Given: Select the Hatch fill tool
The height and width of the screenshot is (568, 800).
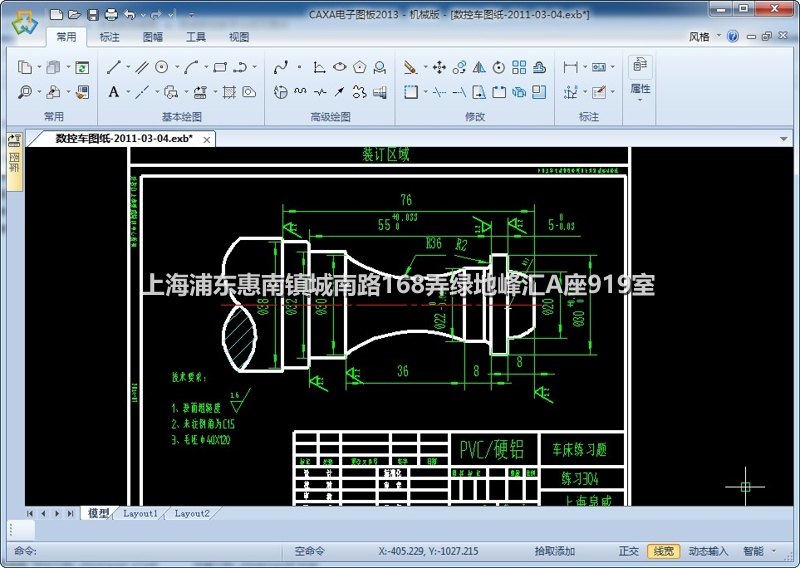Looking at the screenshot, I should 229,92.
